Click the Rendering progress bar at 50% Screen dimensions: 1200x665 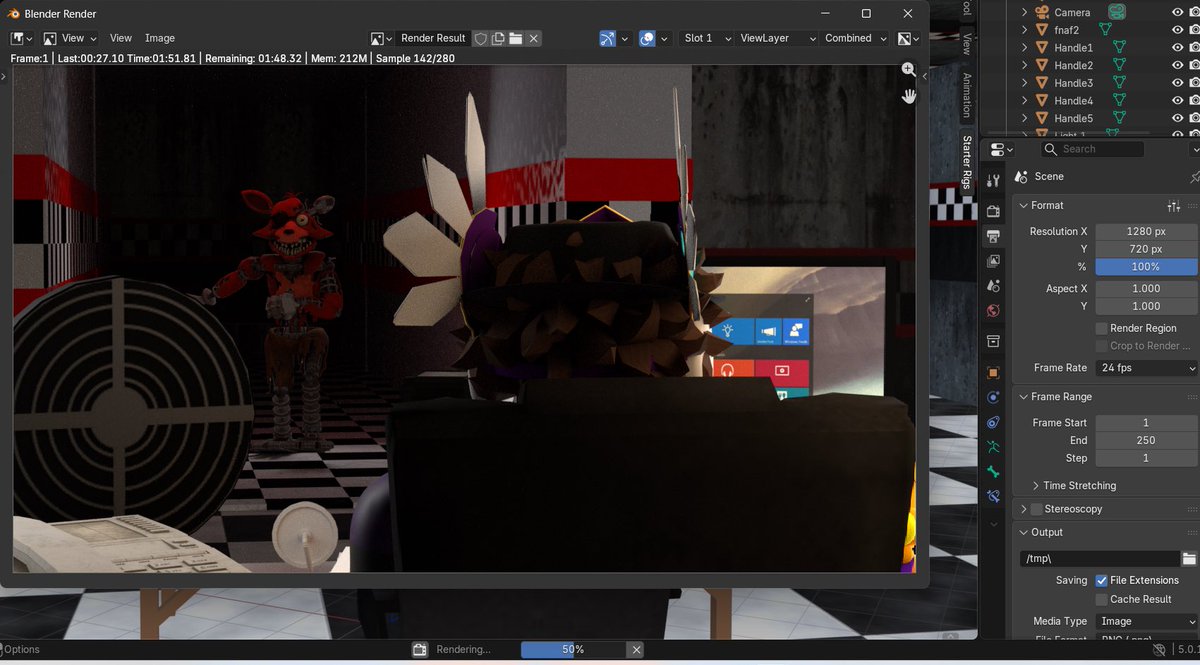(573, 649)
